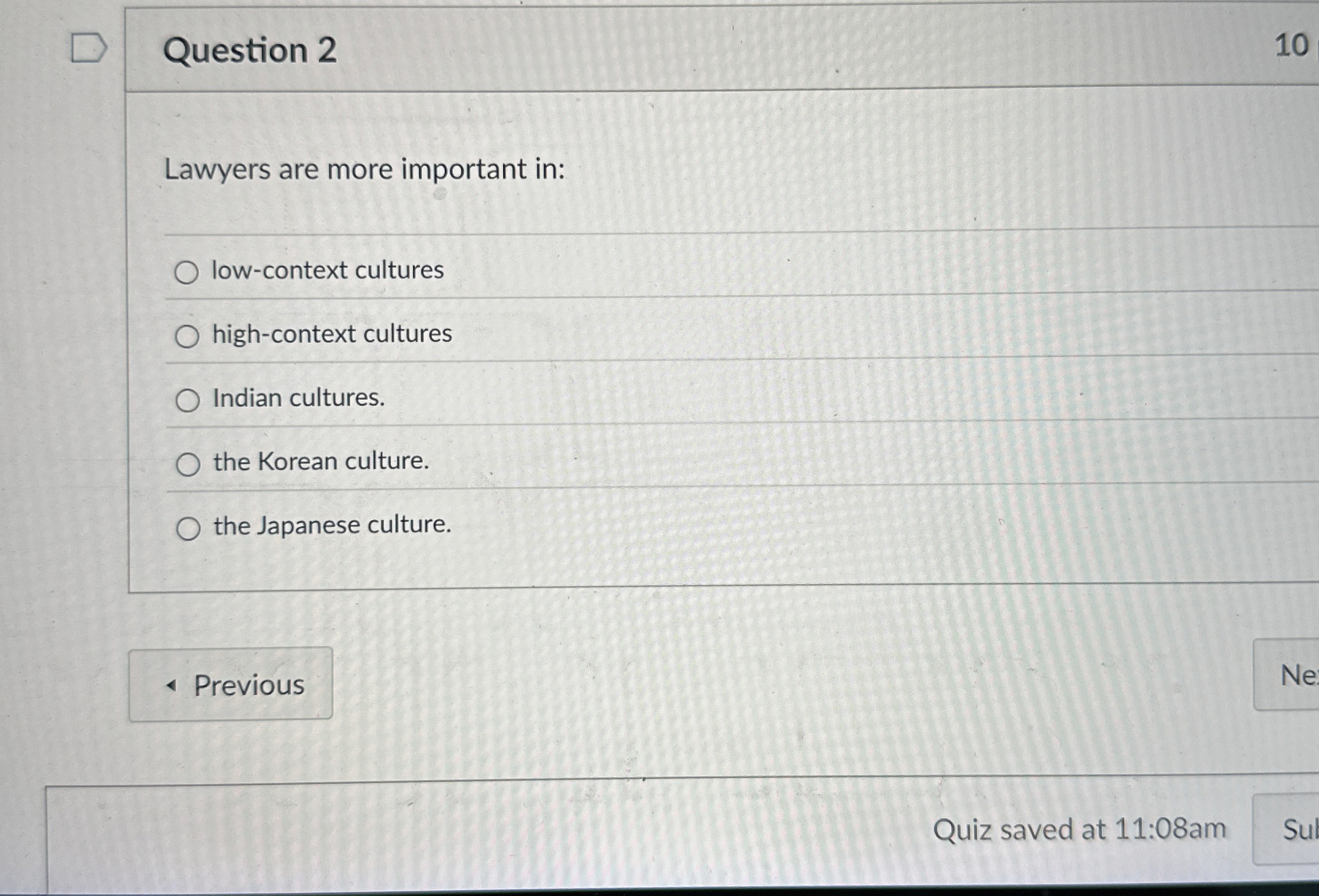The image size is (1319, 896).
Task: Select the low-context cultures radio button
Action: 187,273
